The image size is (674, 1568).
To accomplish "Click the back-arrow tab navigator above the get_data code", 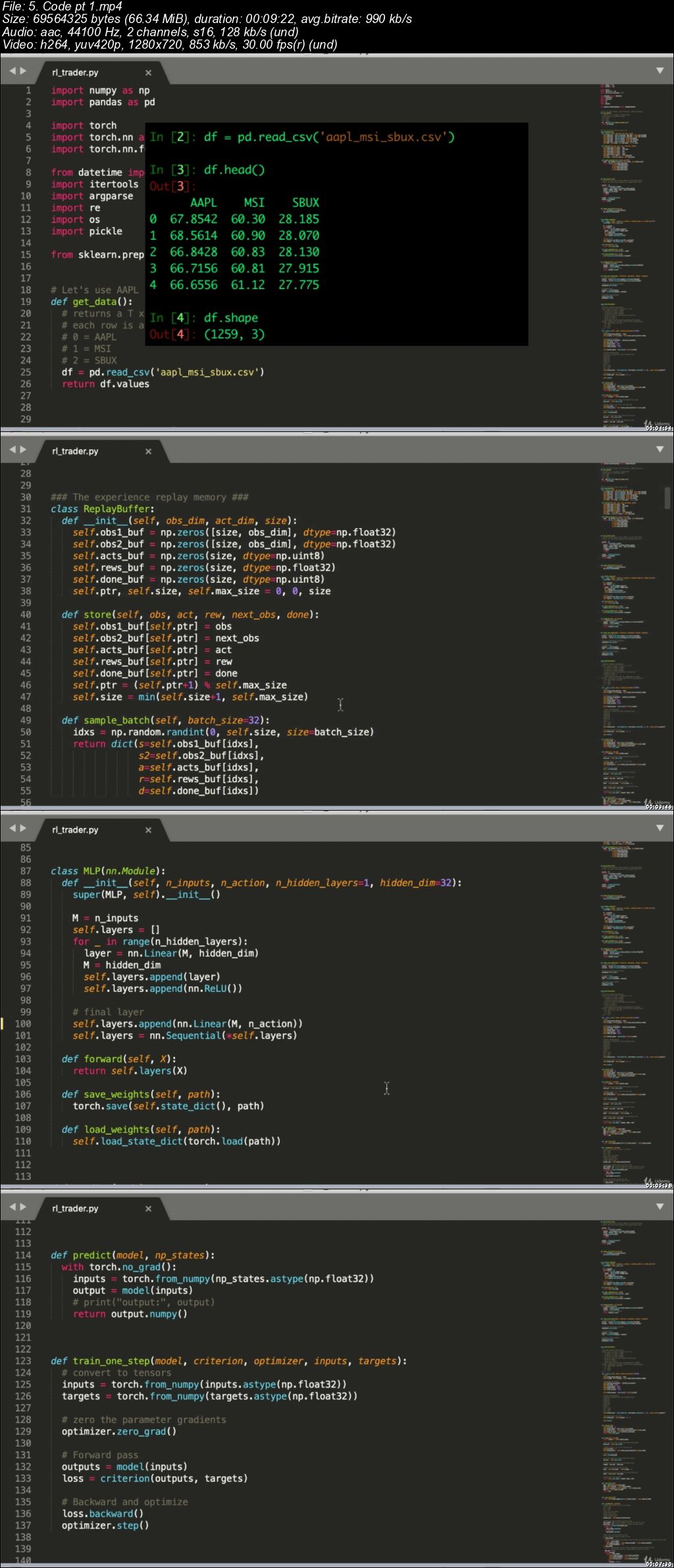I will 13,71.
